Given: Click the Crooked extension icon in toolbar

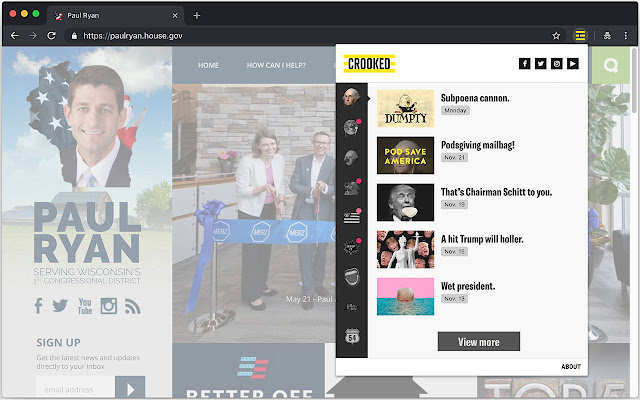Looking at the screenshot, I should click(580, 36).
